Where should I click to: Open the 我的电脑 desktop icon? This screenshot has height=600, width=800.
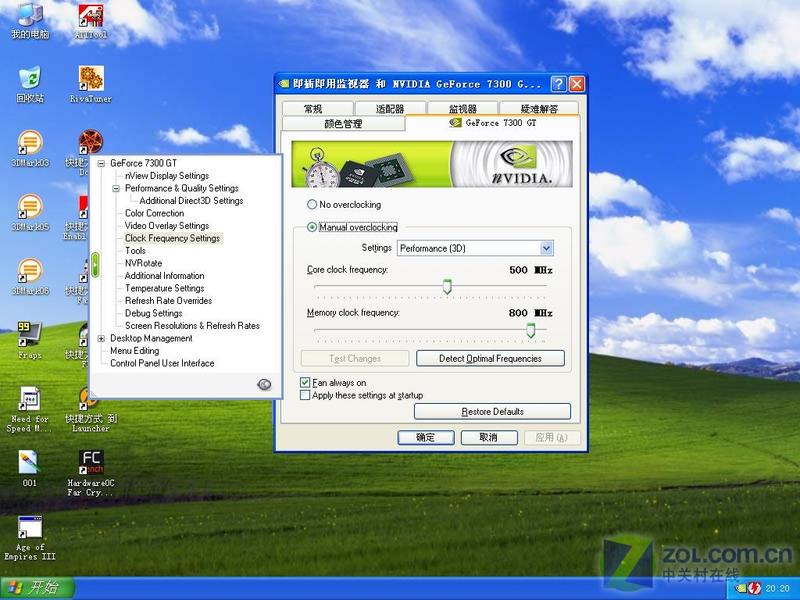[x=30, y=20]
